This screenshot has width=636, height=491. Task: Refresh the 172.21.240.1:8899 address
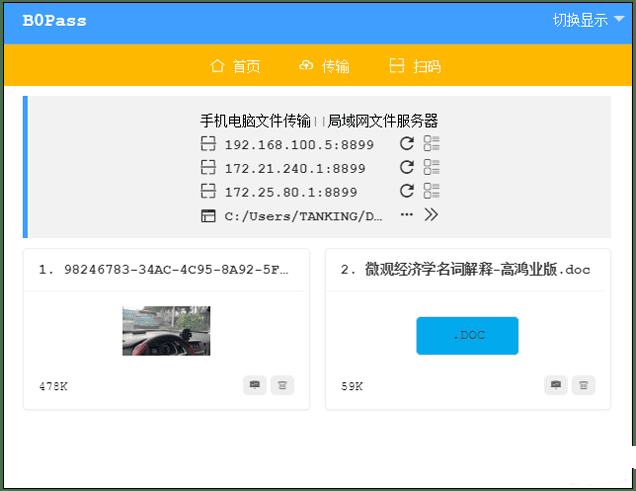click(407, 167)
